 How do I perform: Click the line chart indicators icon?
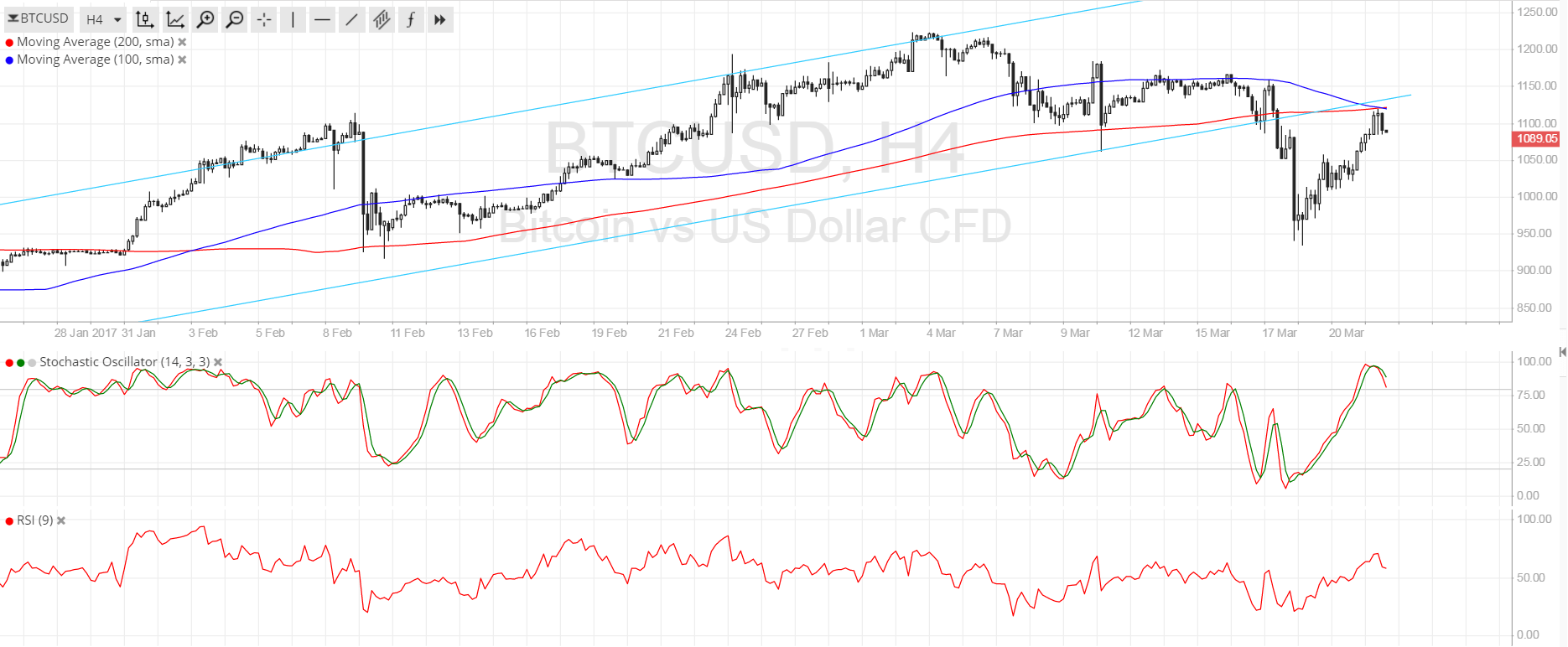pos(175,19)
